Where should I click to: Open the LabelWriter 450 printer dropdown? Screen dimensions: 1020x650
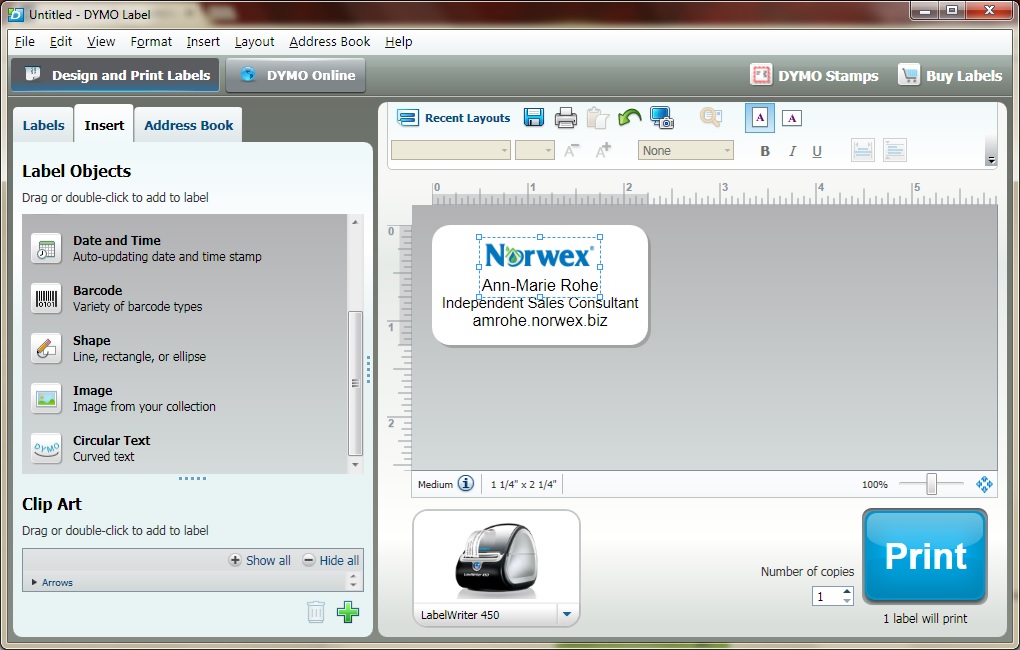[567, 614]
